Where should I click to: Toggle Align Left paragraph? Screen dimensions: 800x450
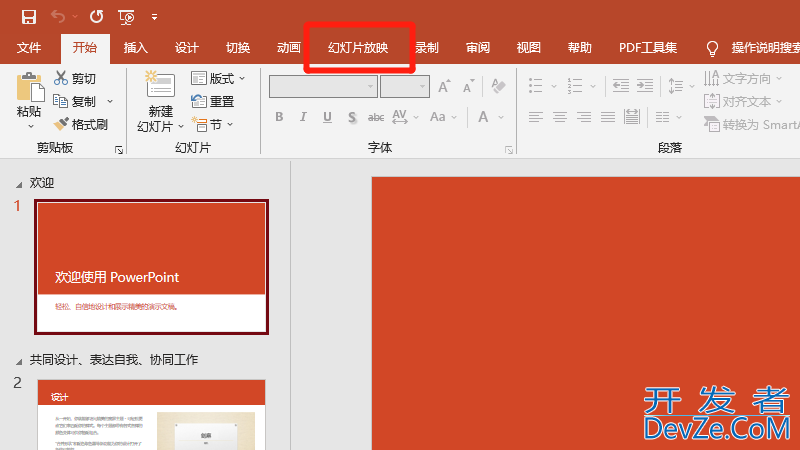click(x=536, y=117)
